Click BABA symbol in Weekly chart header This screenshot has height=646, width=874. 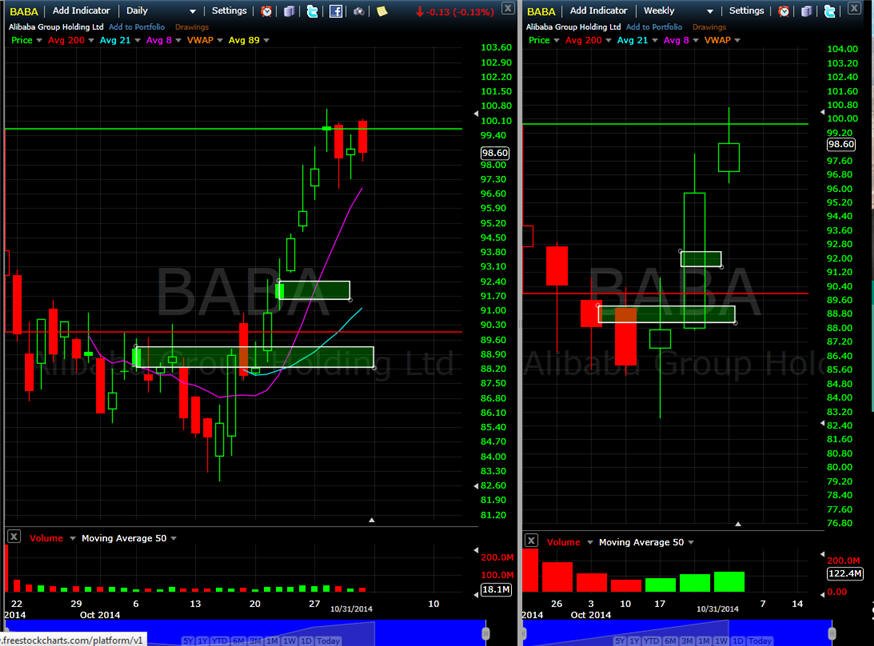[x=541, y=11]
